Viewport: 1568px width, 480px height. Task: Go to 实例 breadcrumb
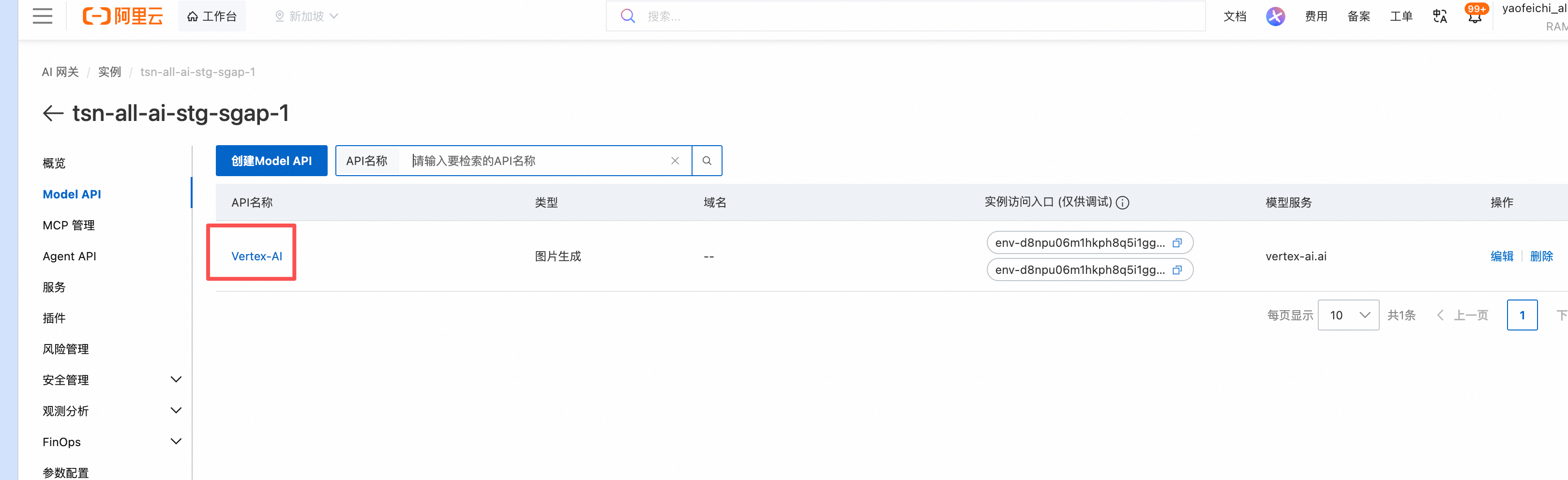coord(109,72)
